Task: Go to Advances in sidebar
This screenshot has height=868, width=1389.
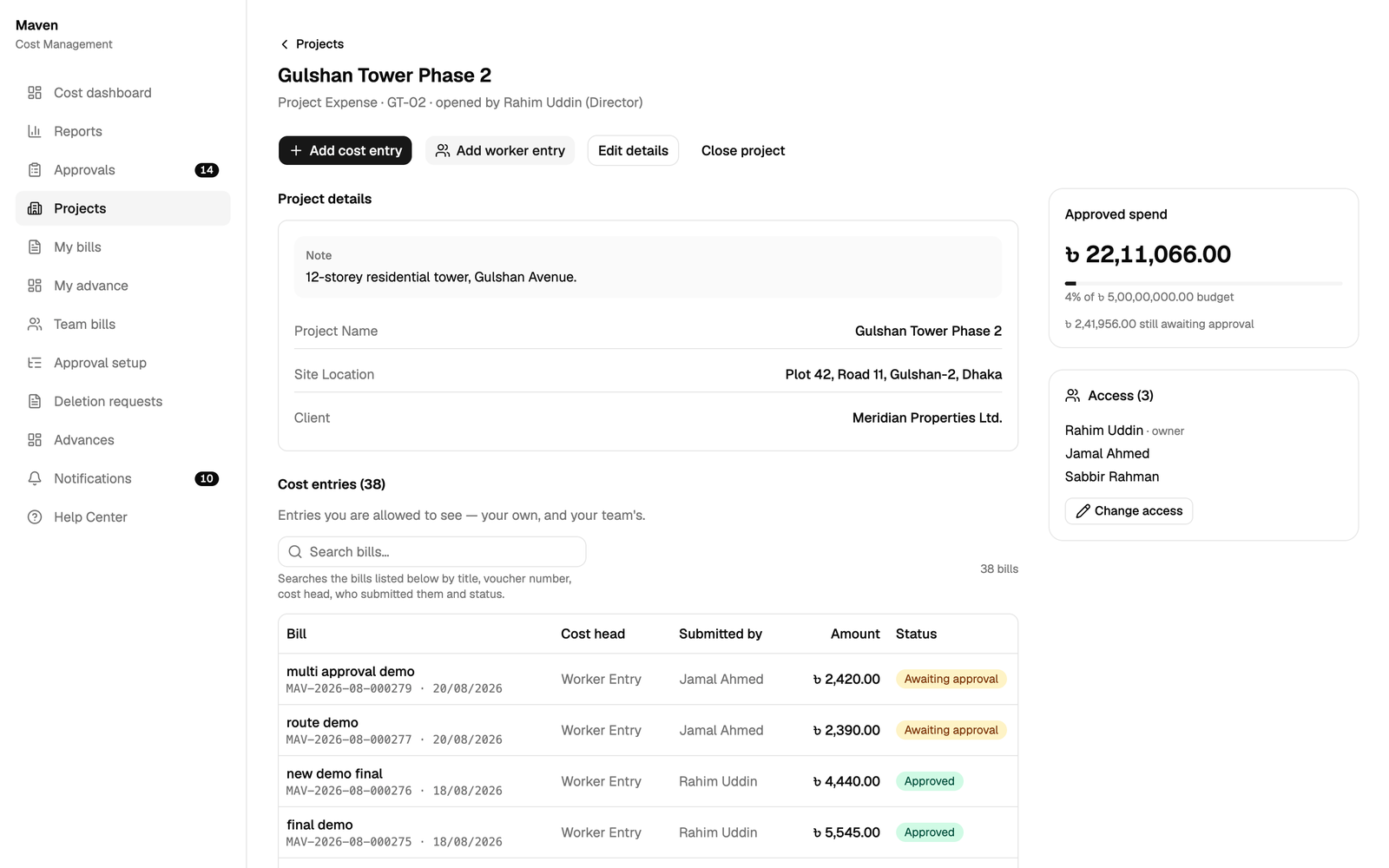Action: (123, 440)
